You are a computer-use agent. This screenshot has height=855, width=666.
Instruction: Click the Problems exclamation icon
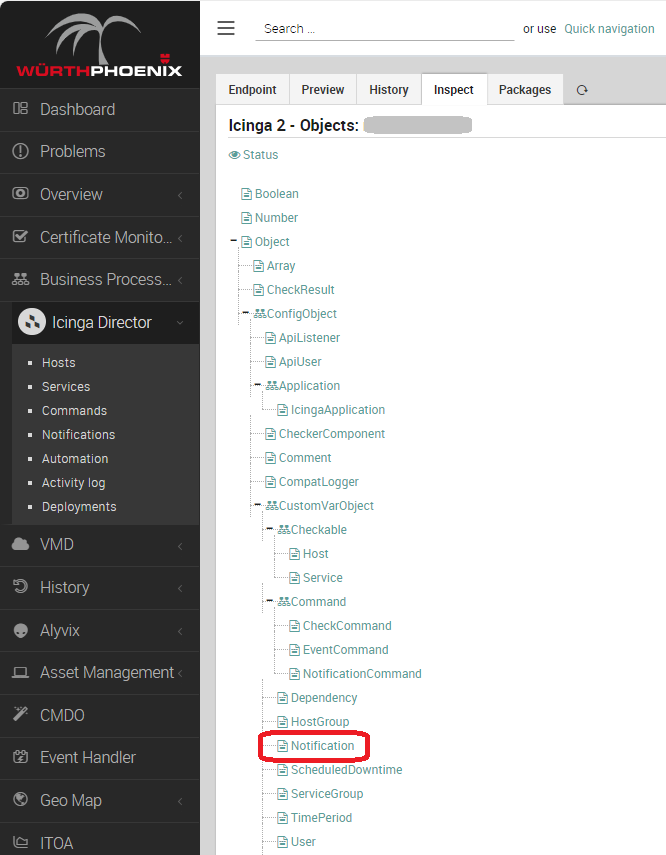click(x=20, y=151)
